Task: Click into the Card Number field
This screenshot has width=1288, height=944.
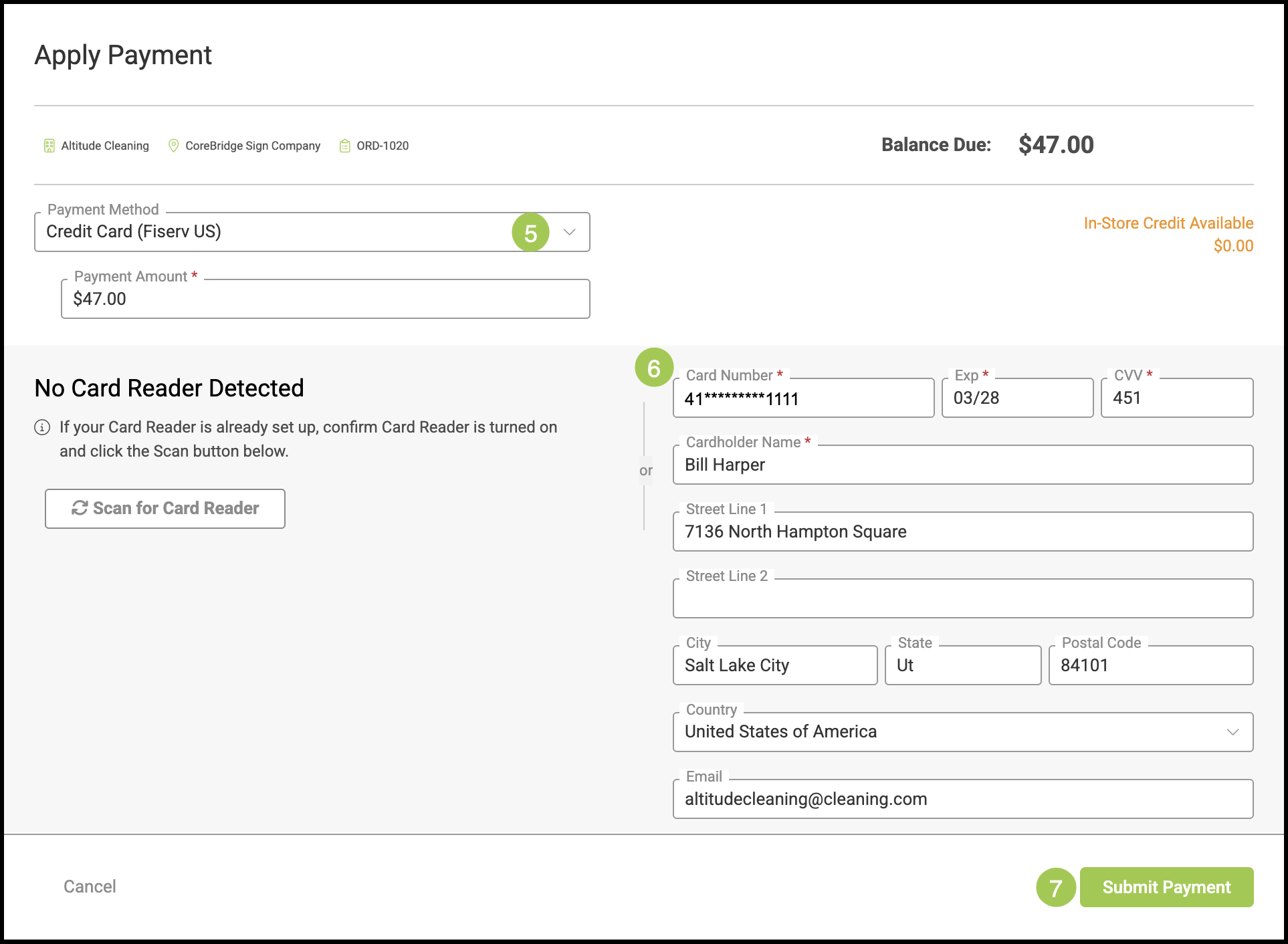Action: (x=802, y=398)
